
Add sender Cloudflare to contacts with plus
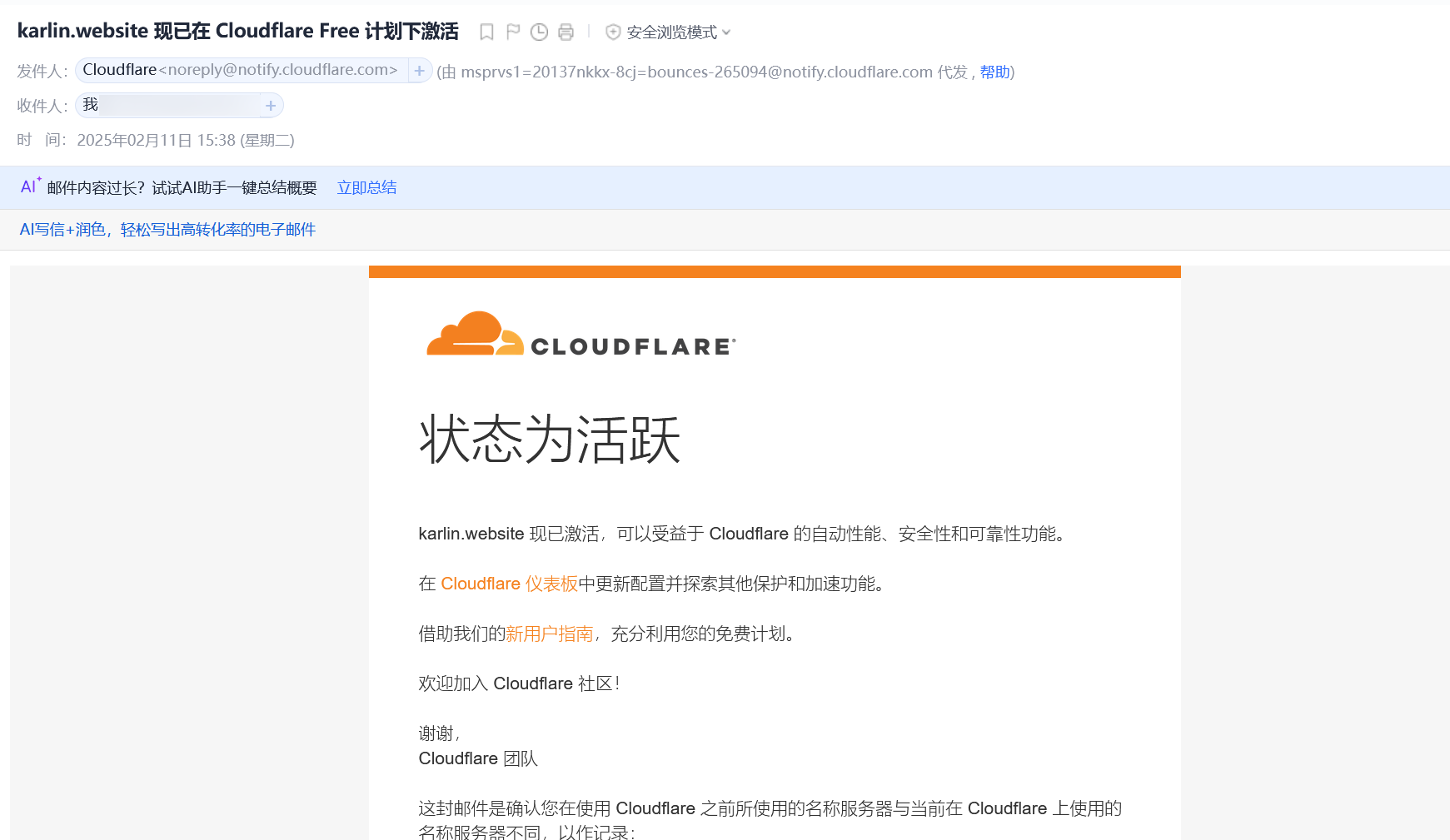(420, 71)
